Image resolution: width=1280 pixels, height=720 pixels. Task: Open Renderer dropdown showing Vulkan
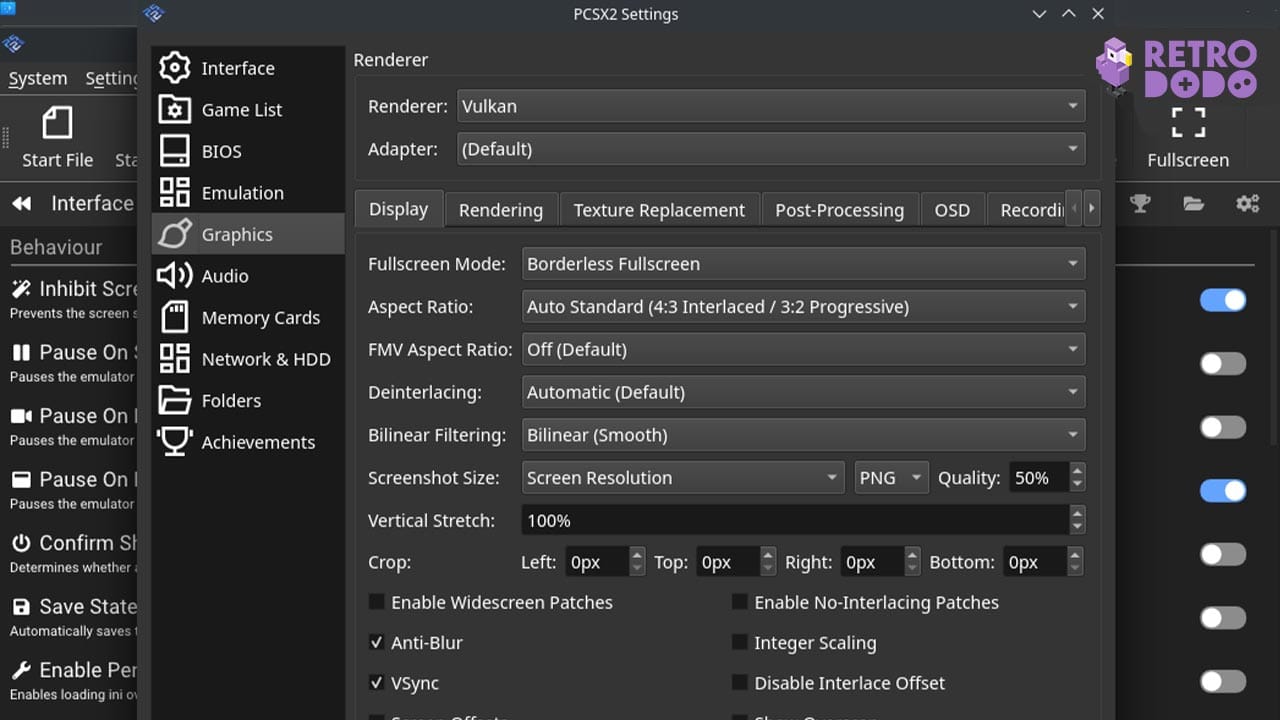[771, 106]
